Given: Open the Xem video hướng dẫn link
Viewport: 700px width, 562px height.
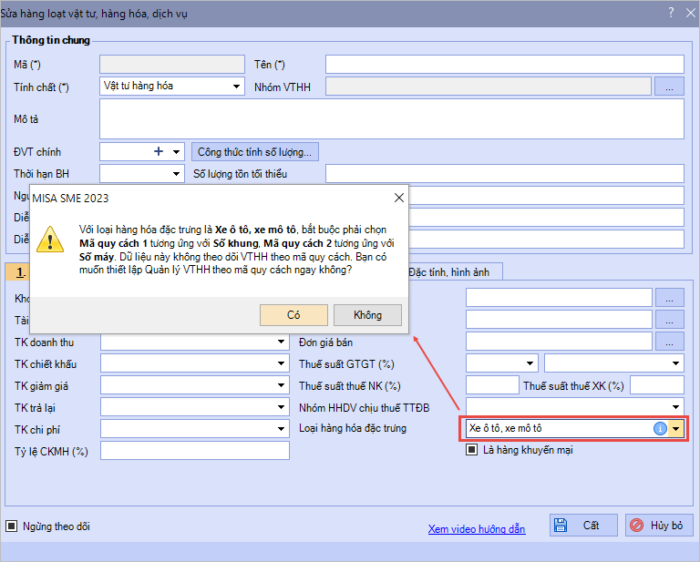Looking at the screenshot, I should [x=476, y=529].
